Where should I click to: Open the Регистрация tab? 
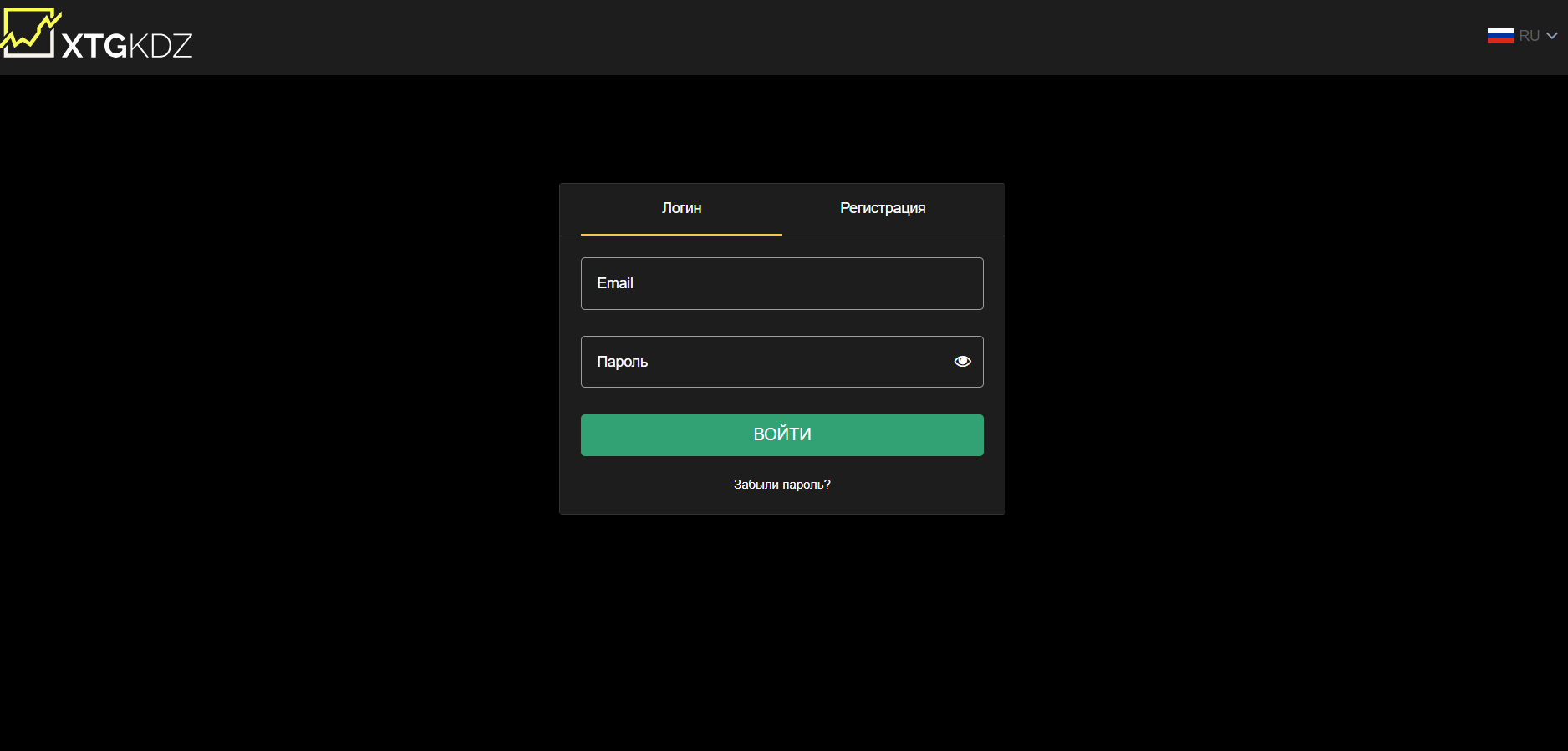pos(882,208)
